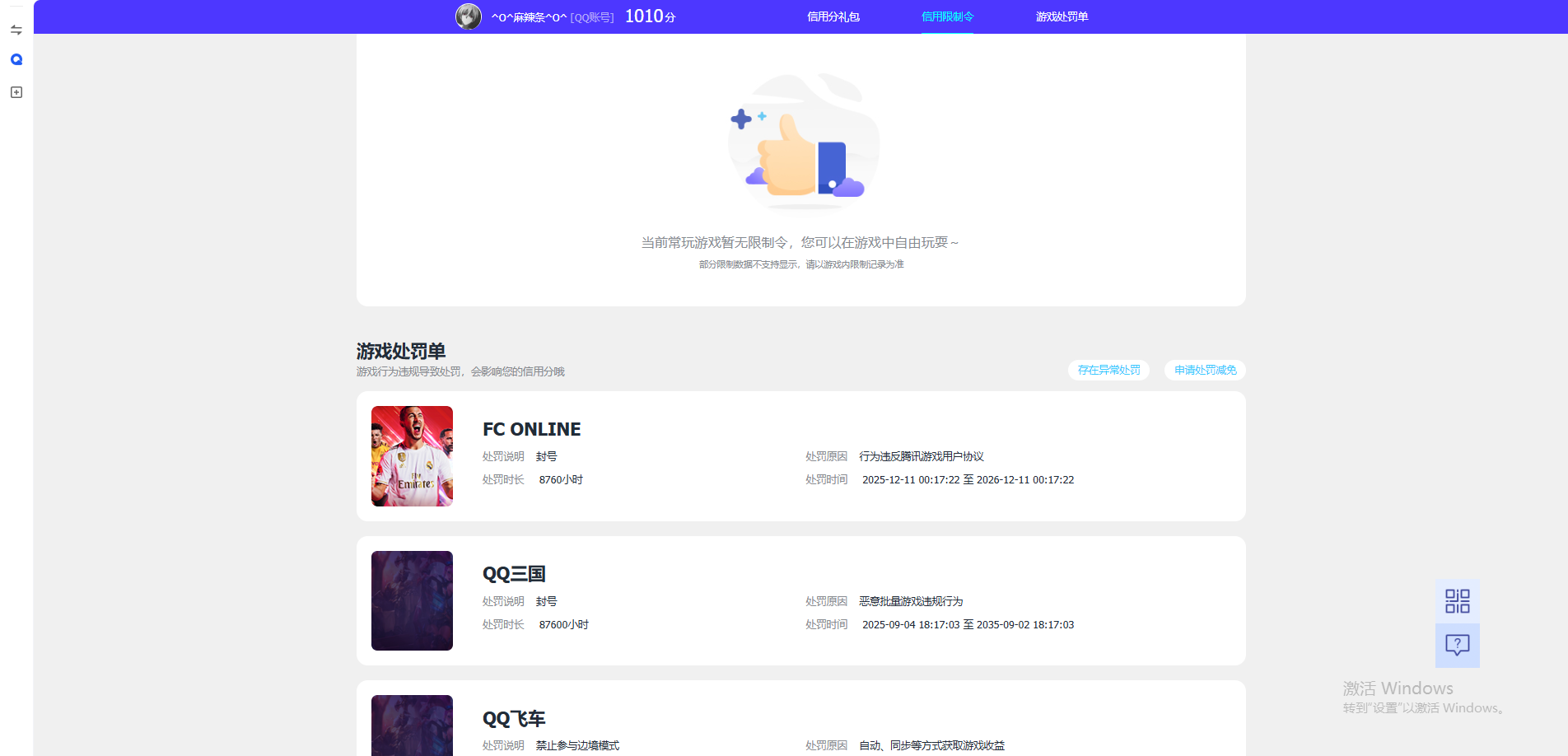Click 部分限制数据不支持显示 note text
Screen dimensions: 1568x756
[801, 264]
